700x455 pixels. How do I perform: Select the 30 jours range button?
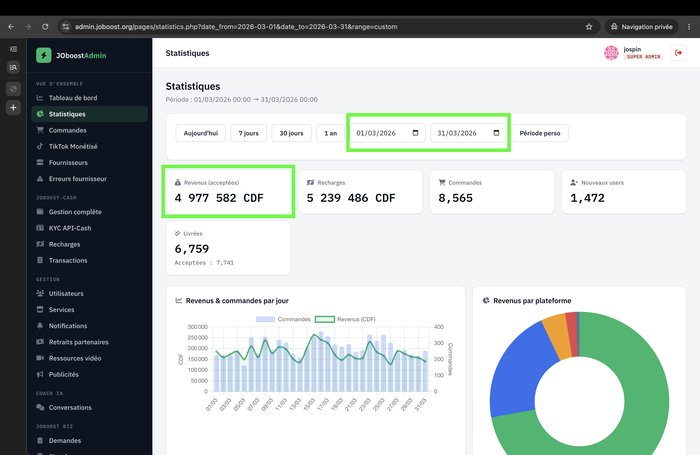point(292,133)
